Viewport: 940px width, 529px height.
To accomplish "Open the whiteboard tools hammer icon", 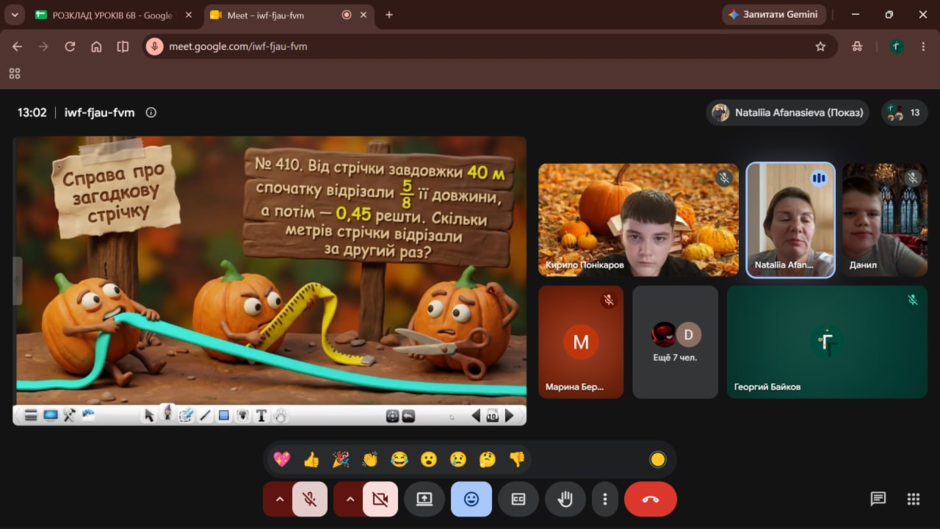I will [69, 415].
